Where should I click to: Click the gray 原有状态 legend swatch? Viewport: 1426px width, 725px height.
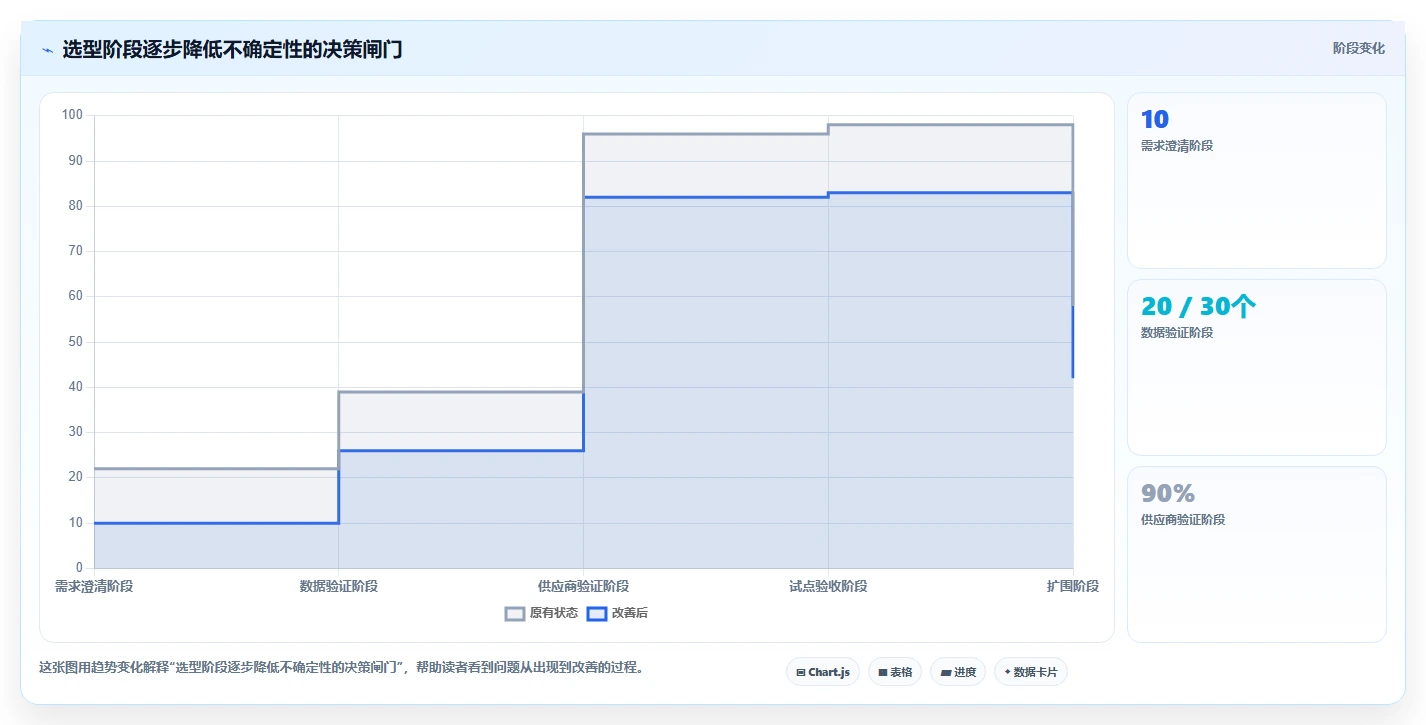(515, 614)
